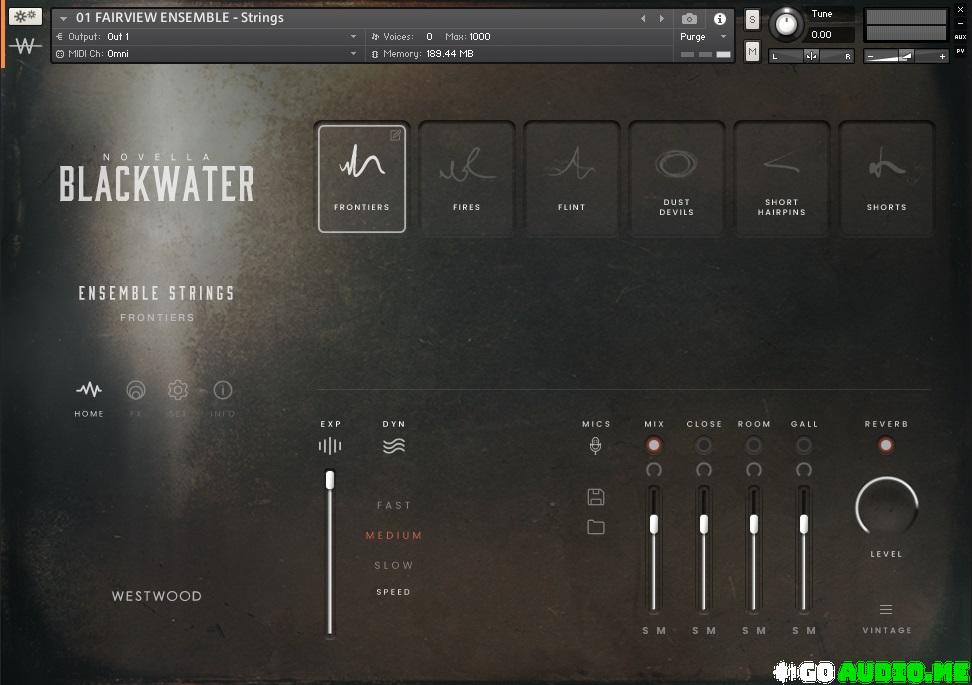972x685 pixels.
Task: Solo the MIX mic channel
Action: pyautogui.click(x=645, y=630)
